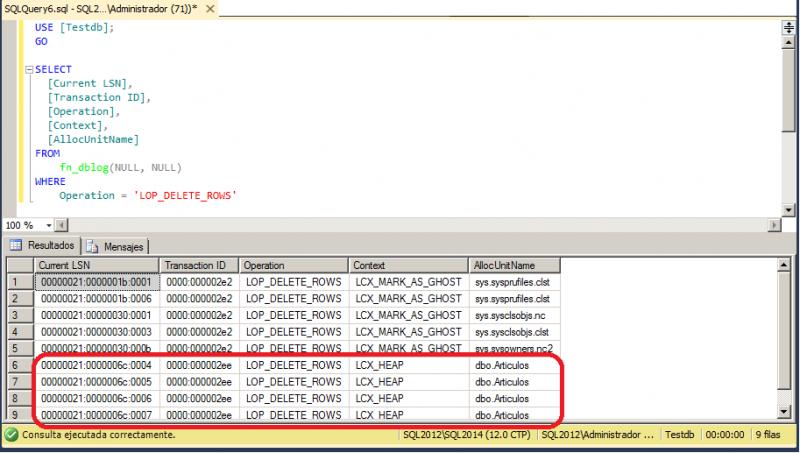This screenshot has width=800, height=453.
Task: Click cell 00000021:0000006c:0004
Action: 97,365
